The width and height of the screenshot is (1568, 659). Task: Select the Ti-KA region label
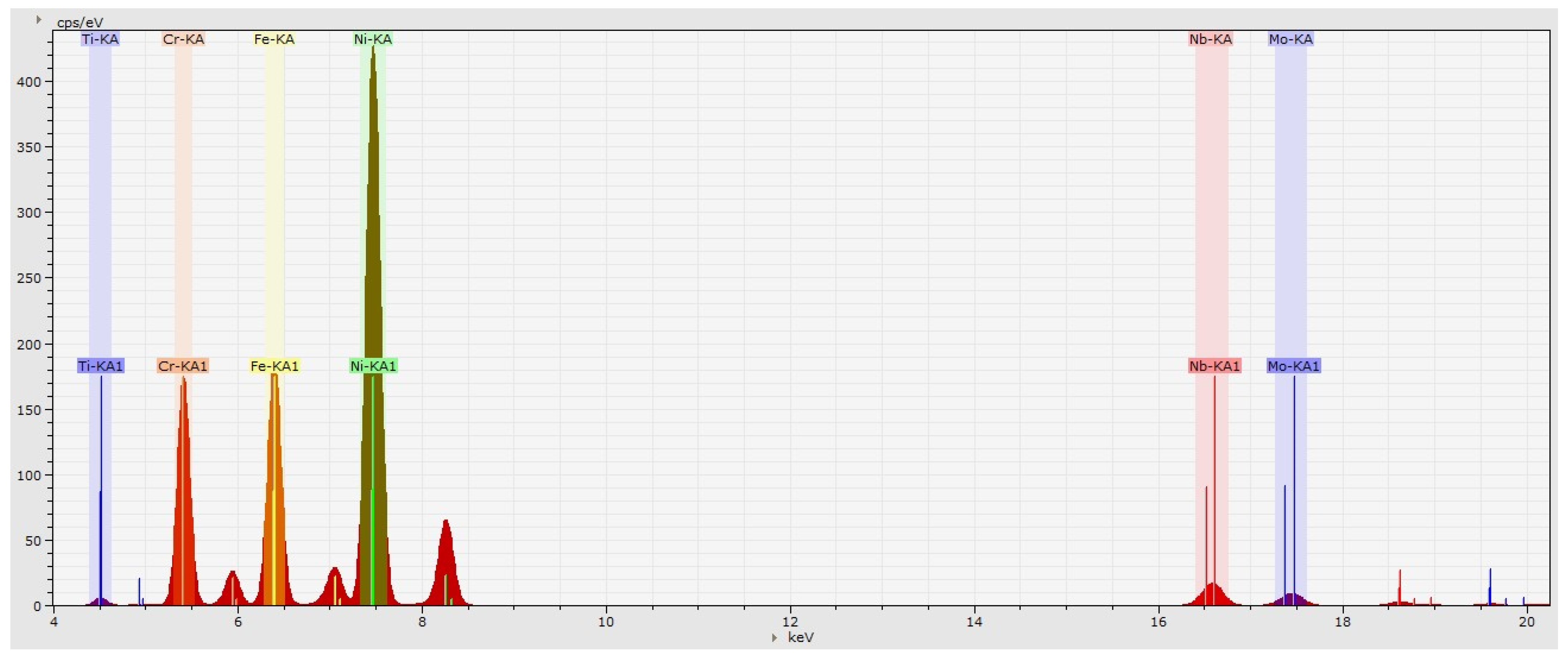coord(100,40)
